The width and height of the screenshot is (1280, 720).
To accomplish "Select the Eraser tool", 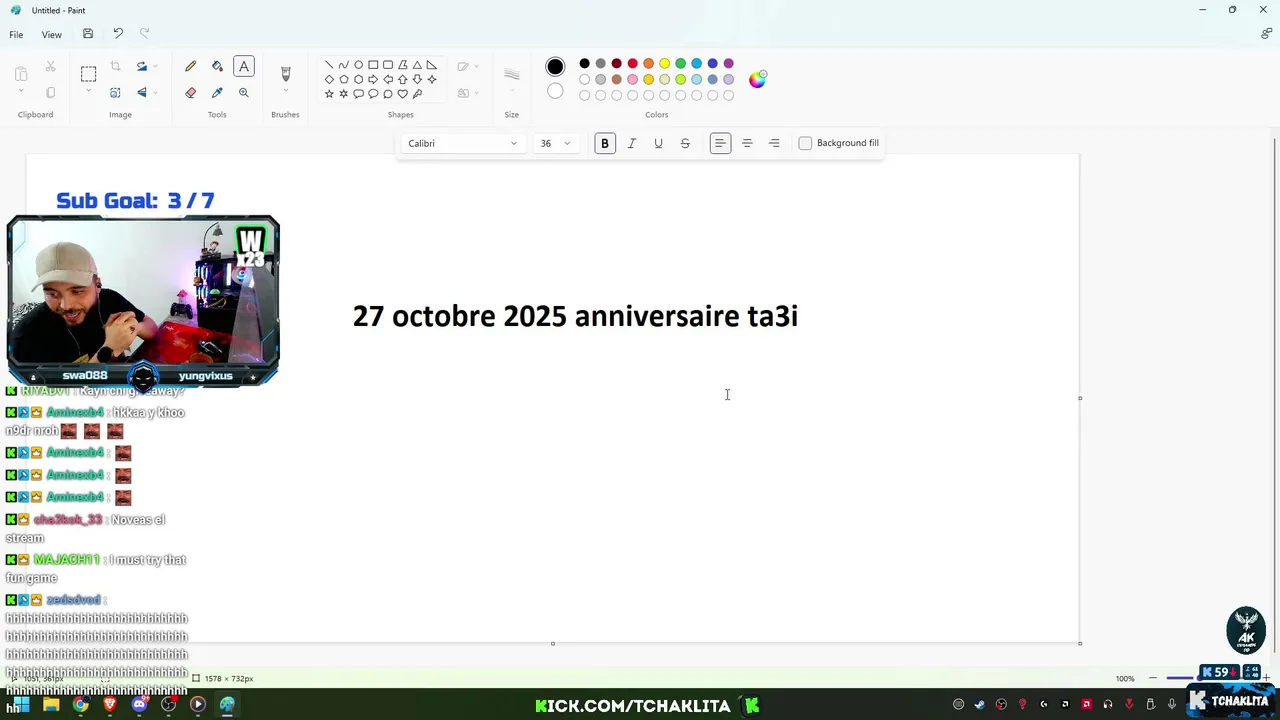I will [x=190, y=92].
